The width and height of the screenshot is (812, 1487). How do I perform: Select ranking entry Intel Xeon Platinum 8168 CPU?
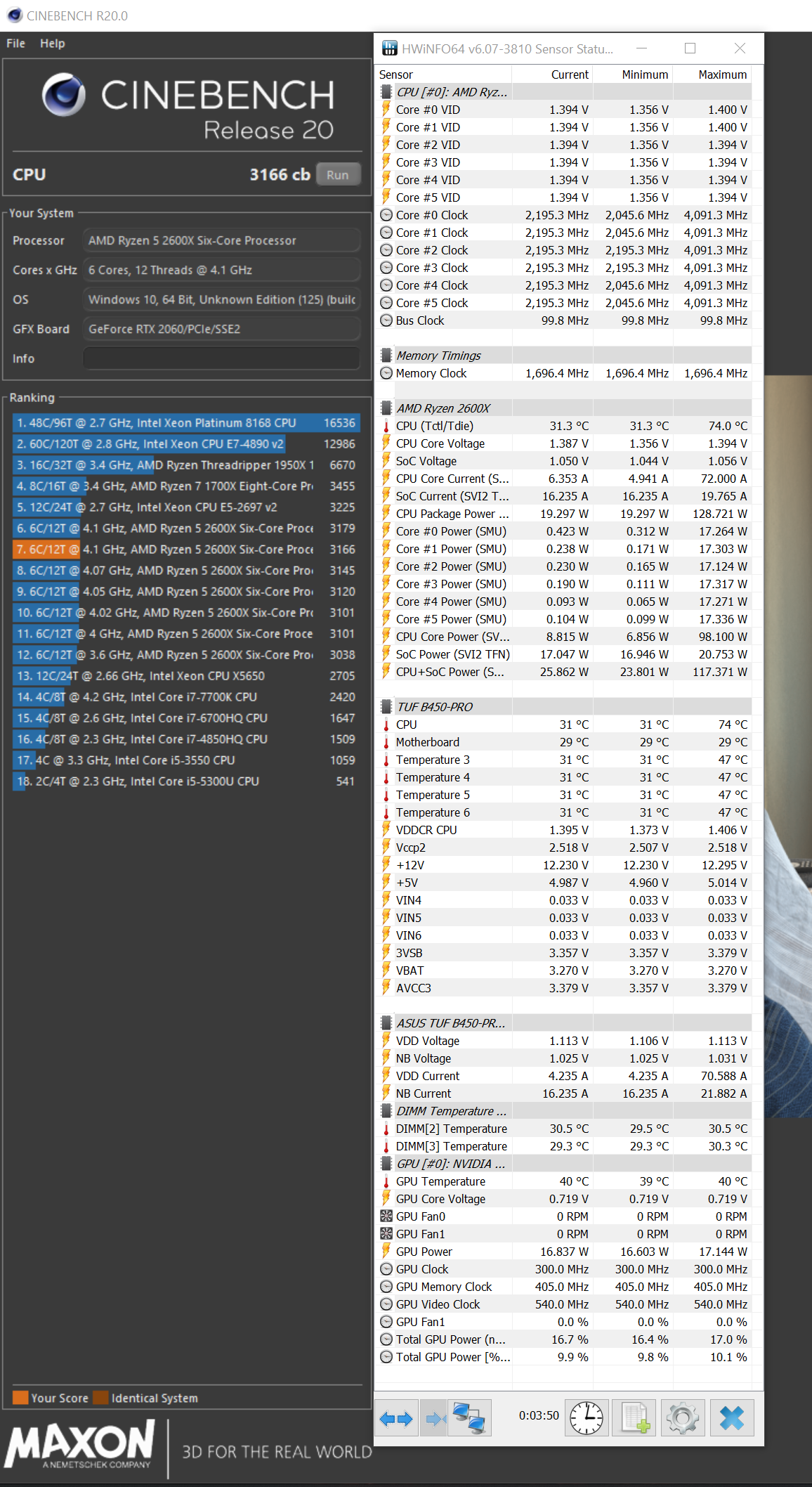click(x=186, y=423)
